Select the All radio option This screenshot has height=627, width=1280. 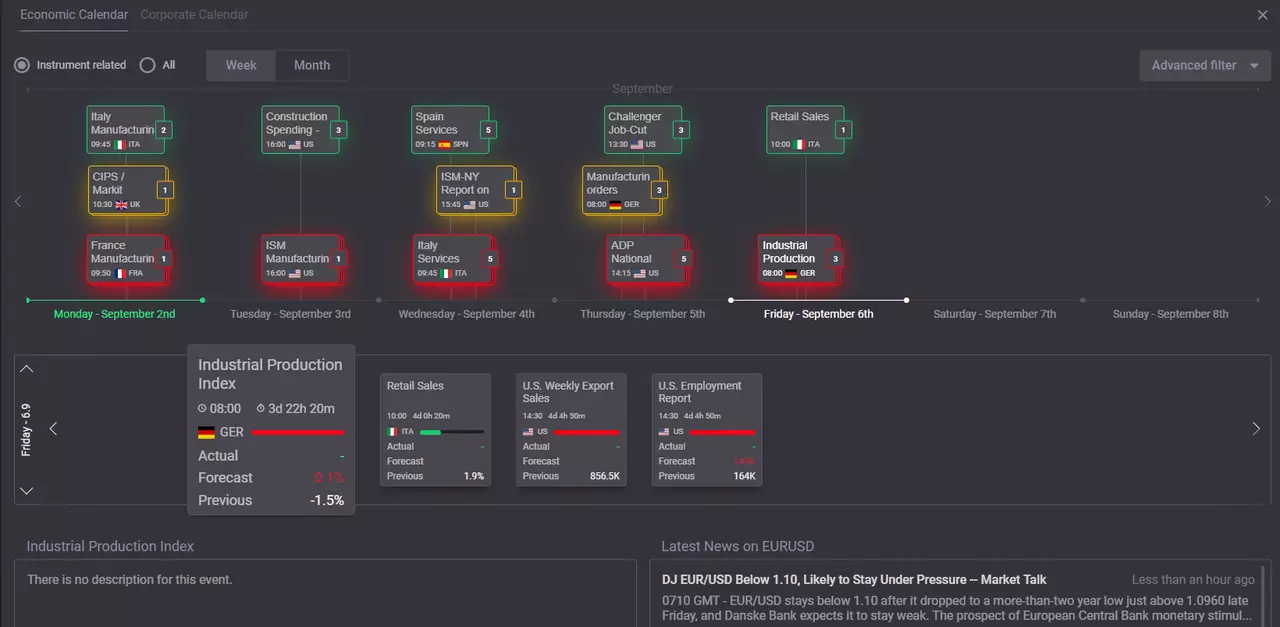click(148, 65)
